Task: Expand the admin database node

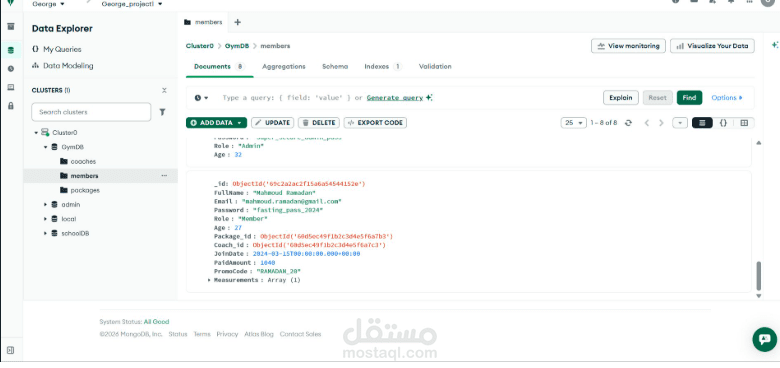Action: coord(45,204)
